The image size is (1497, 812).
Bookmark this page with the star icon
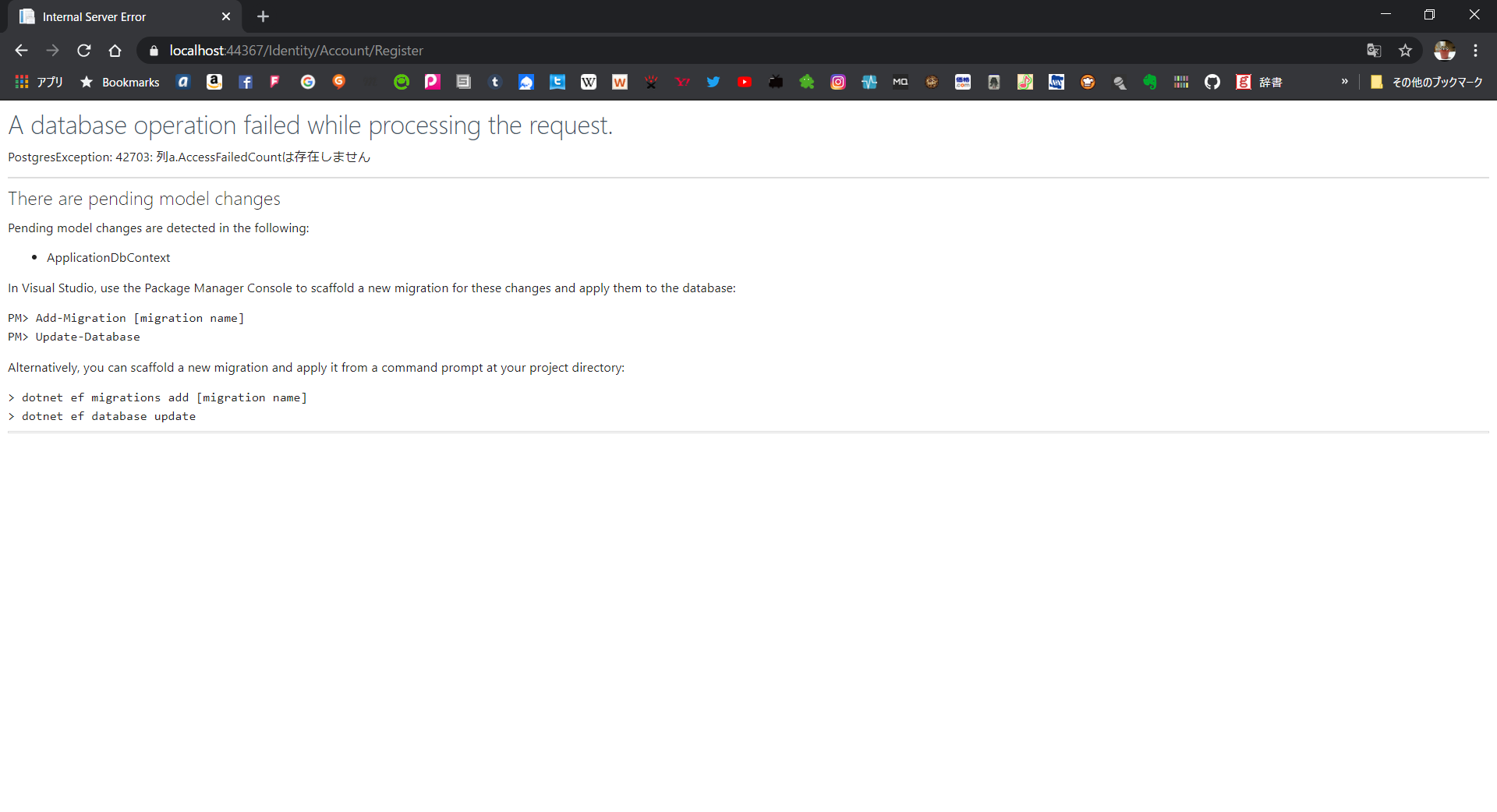click(1405, 51)
